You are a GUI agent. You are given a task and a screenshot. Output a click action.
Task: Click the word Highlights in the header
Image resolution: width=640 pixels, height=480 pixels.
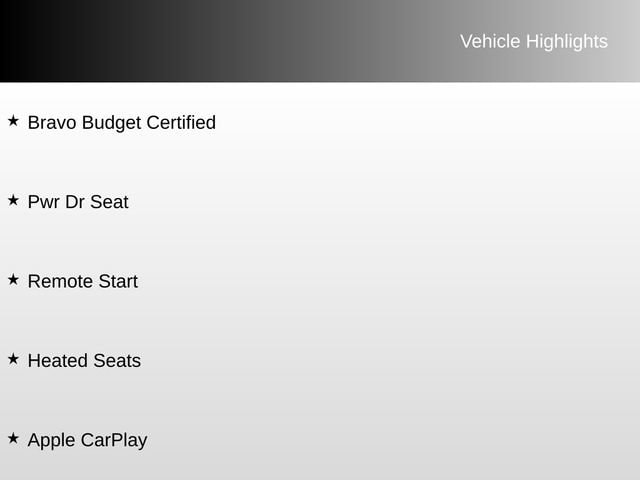(x=567, y=42)
